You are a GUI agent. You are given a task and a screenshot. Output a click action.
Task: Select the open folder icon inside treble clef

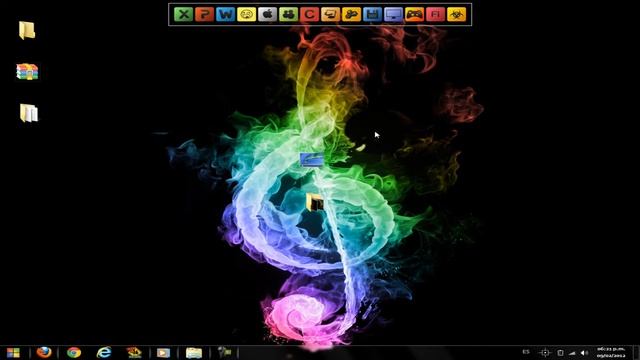pos(315,202)
